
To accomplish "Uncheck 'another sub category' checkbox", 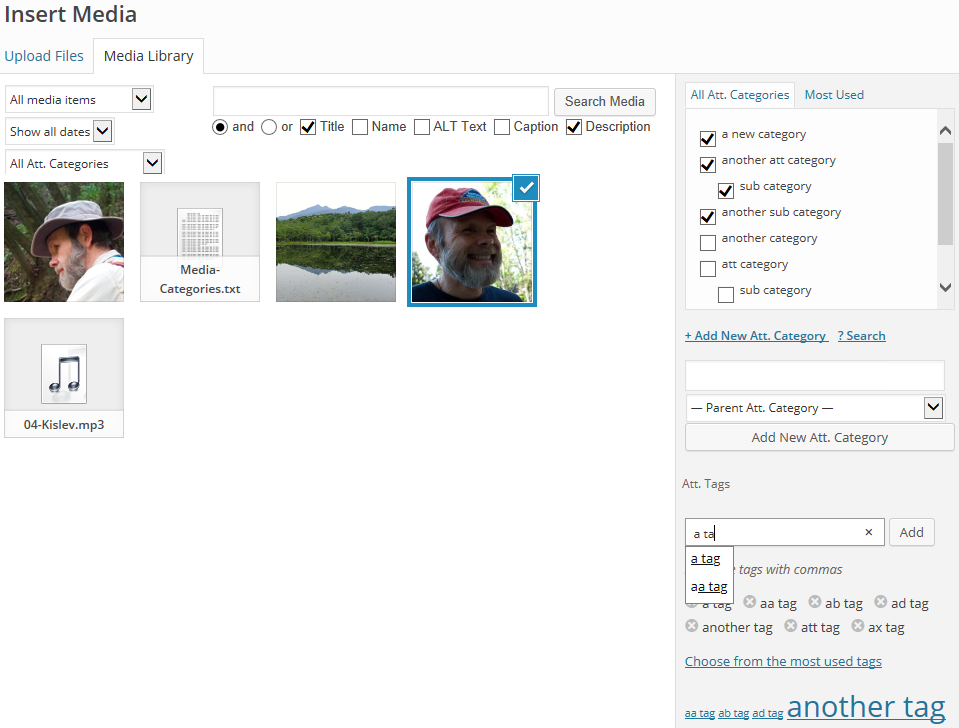I will 708,216.
